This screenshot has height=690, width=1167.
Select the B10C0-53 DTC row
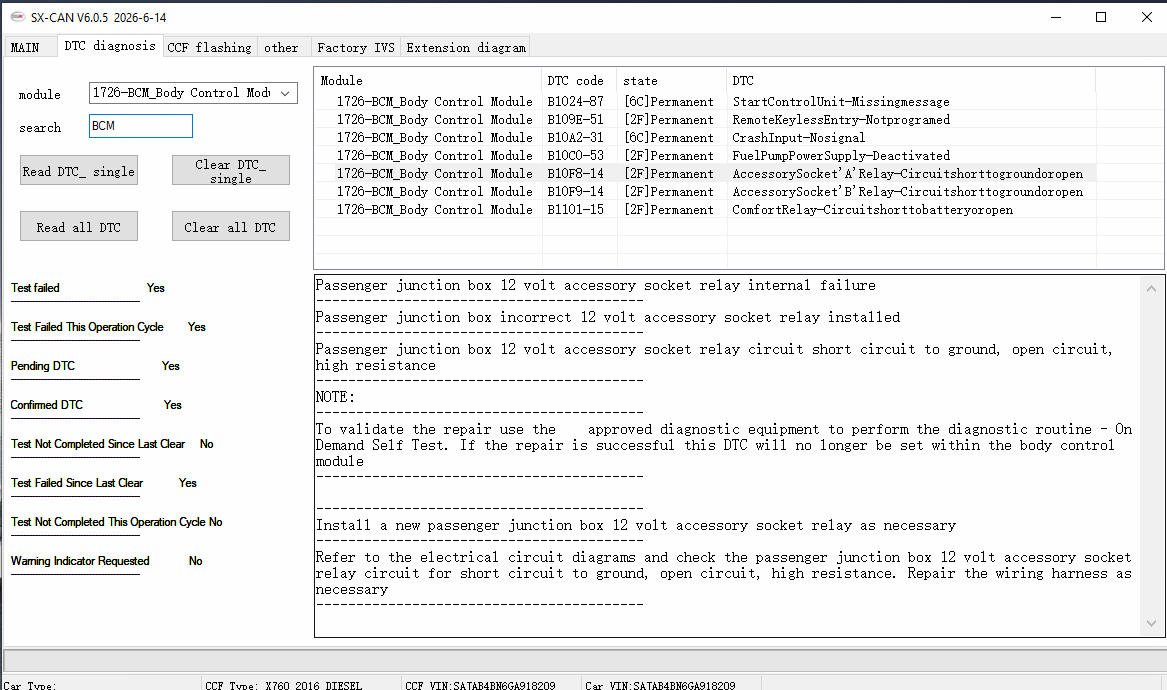(x=705, y=156)
